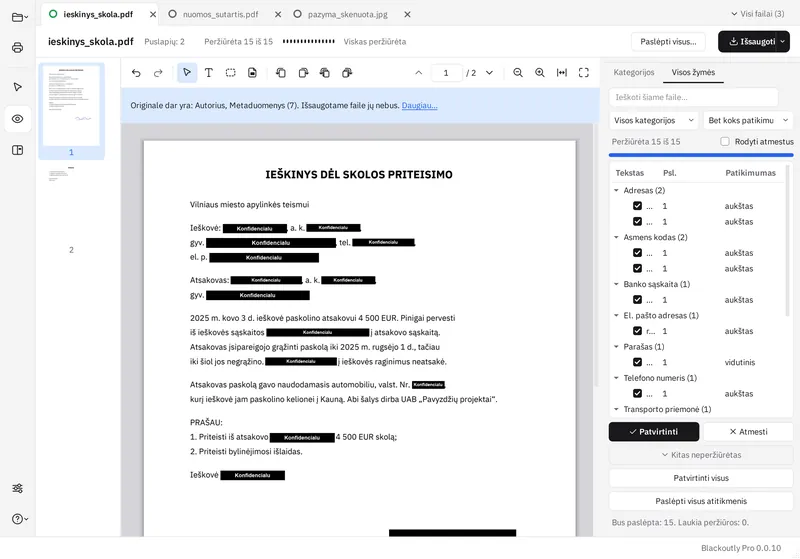Choose the text selection tool
This screenshot has width=800, height=559.
pyautogui.click(x=209, y=73)
